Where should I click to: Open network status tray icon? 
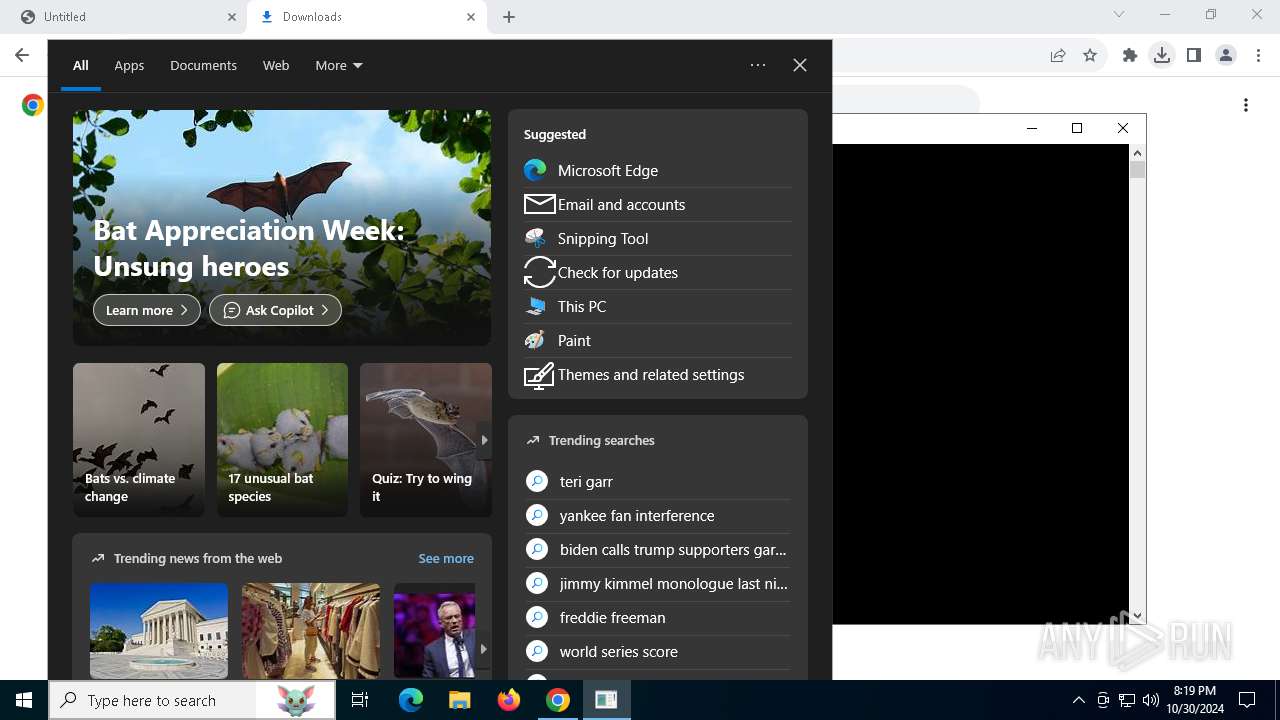click(1127, 700)
